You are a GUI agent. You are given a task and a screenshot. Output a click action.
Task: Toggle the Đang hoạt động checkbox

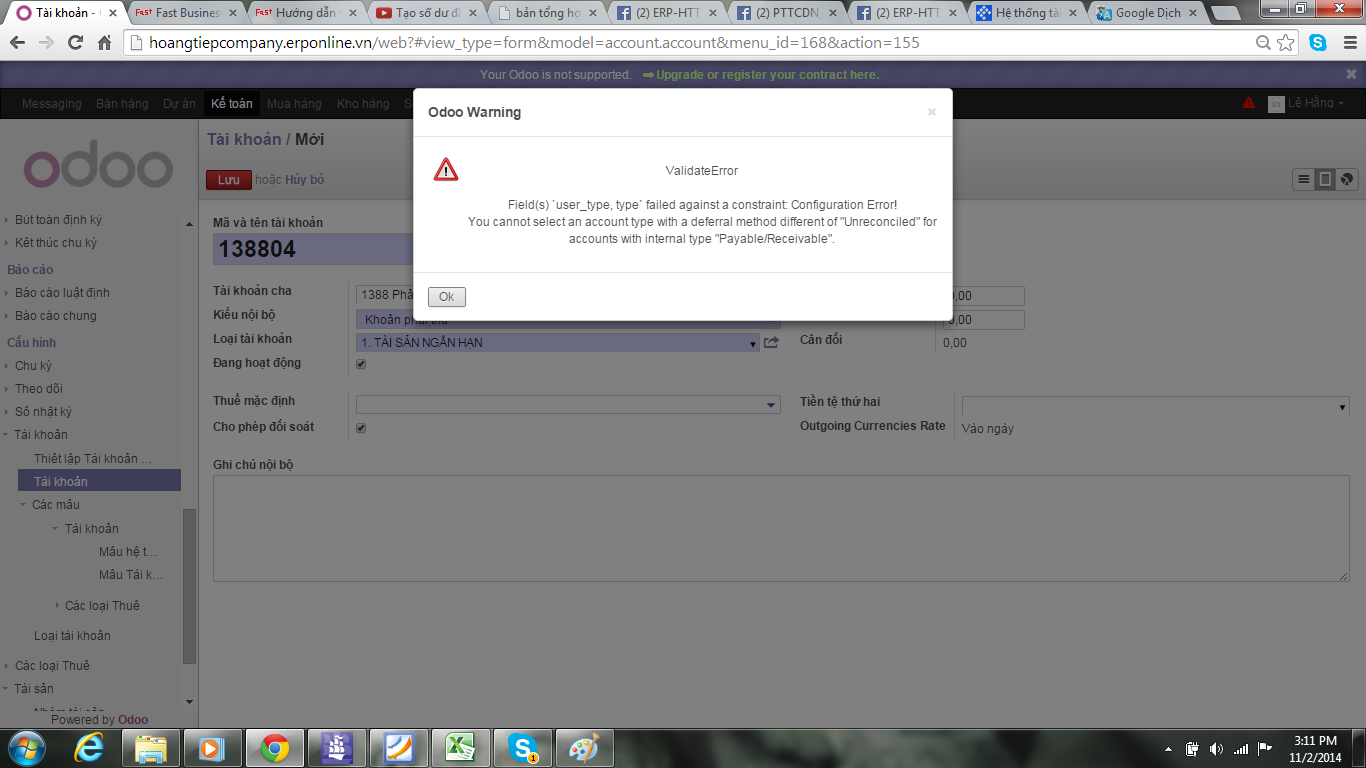[x=361, y=364]
